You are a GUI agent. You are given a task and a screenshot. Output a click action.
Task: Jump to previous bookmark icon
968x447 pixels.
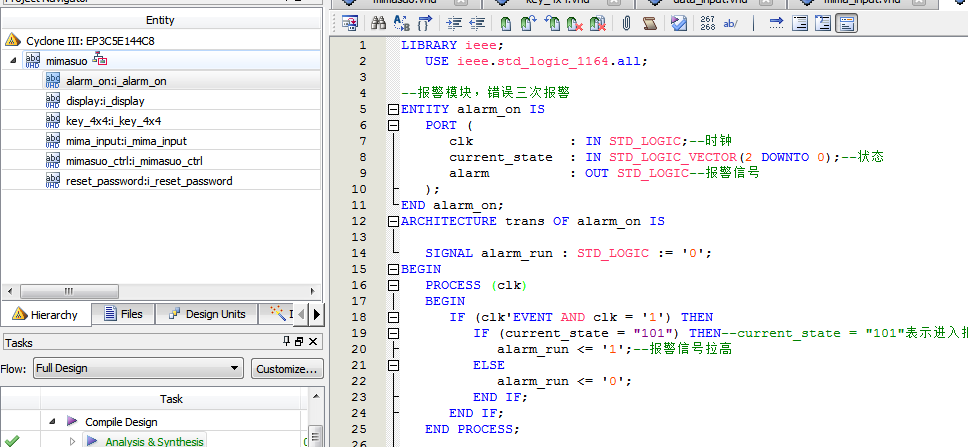pyautogui.click(x=552, y=23)
